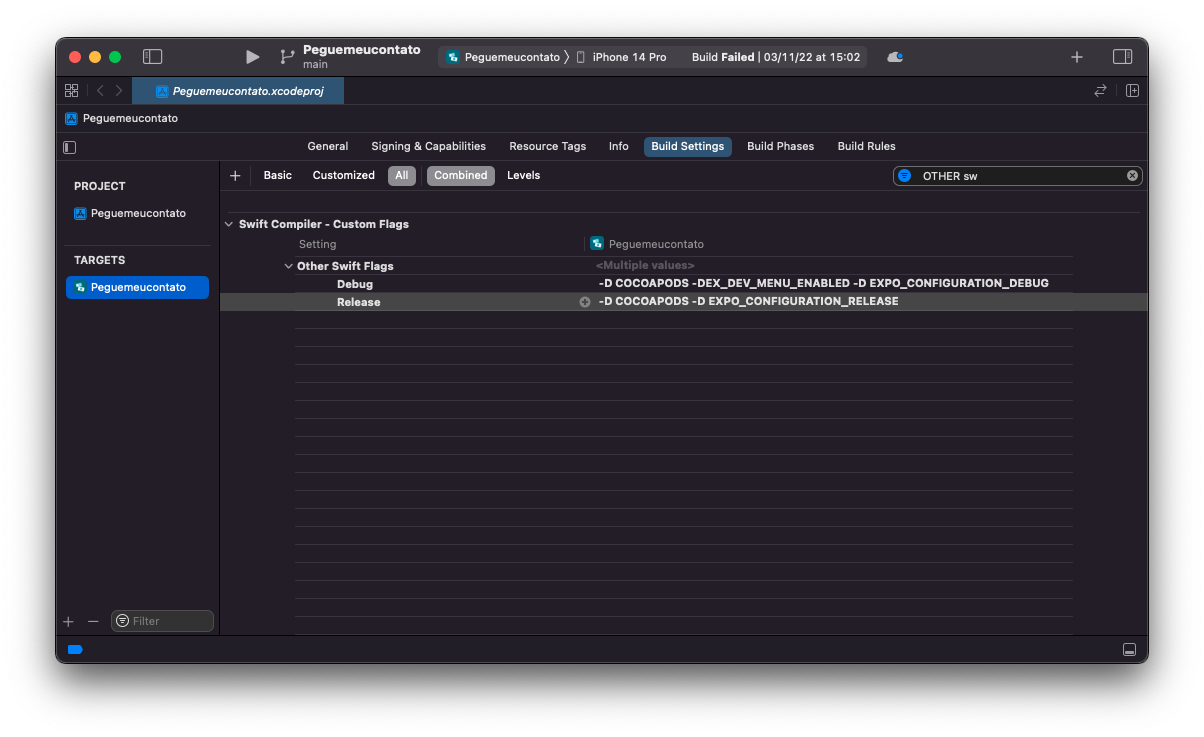Viewport: 1204px width, 737px height.
Task: Show Customized build settings
Action: pos(344,175)
